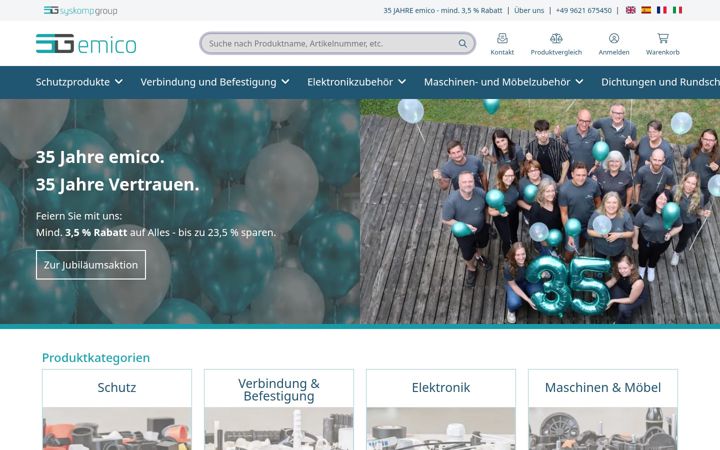Open the Kontakt icon
This screenshot has width=720, height=450.
(502, 38)
